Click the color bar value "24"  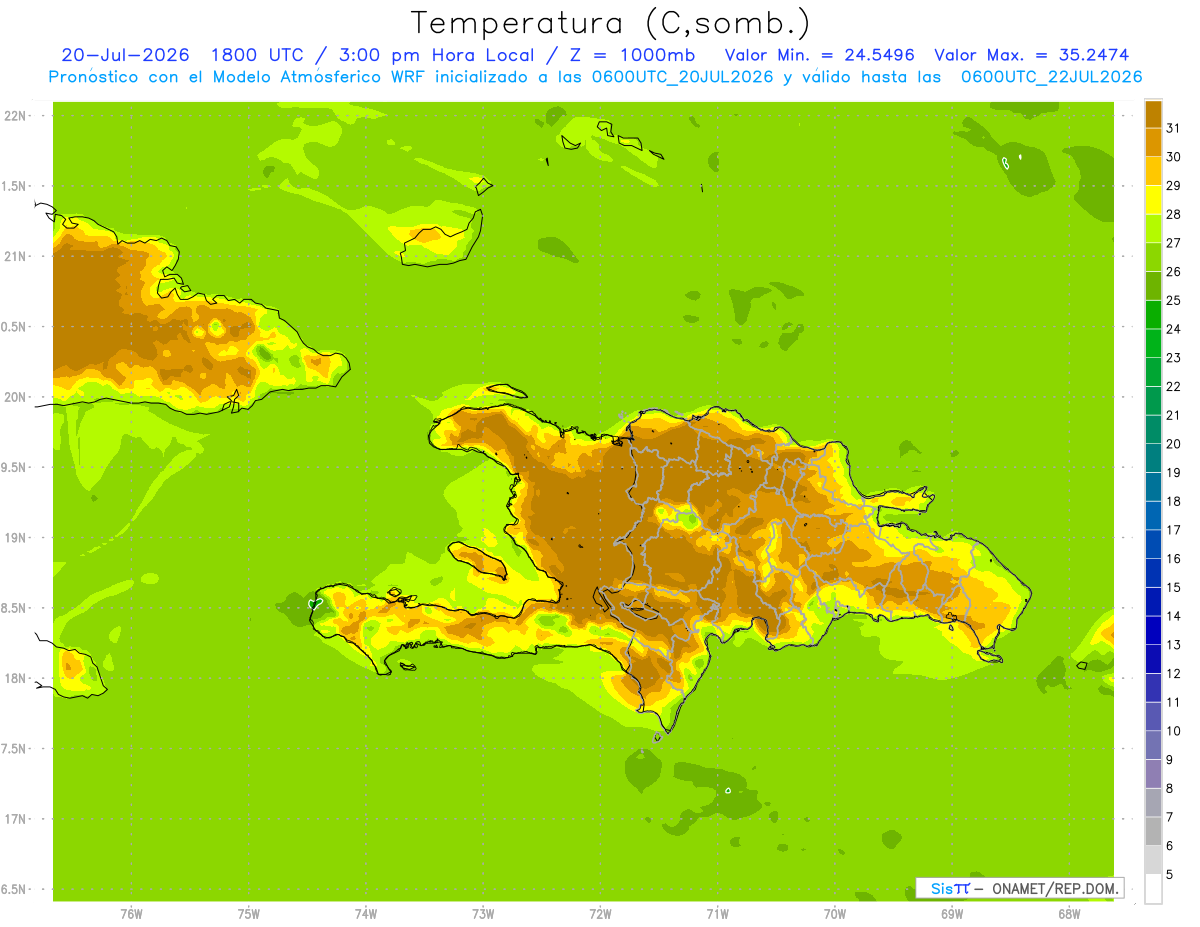point(1173,329)
